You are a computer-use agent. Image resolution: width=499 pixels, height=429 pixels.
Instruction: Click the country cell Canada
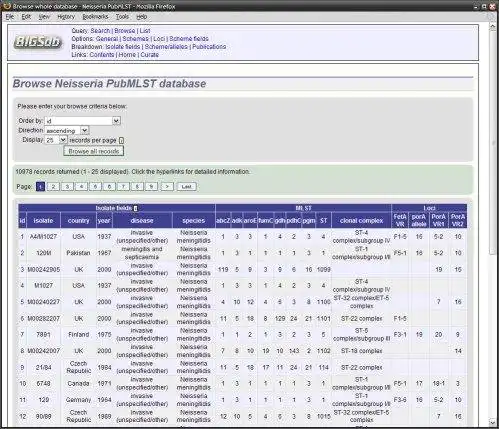[x=78, y=383]
